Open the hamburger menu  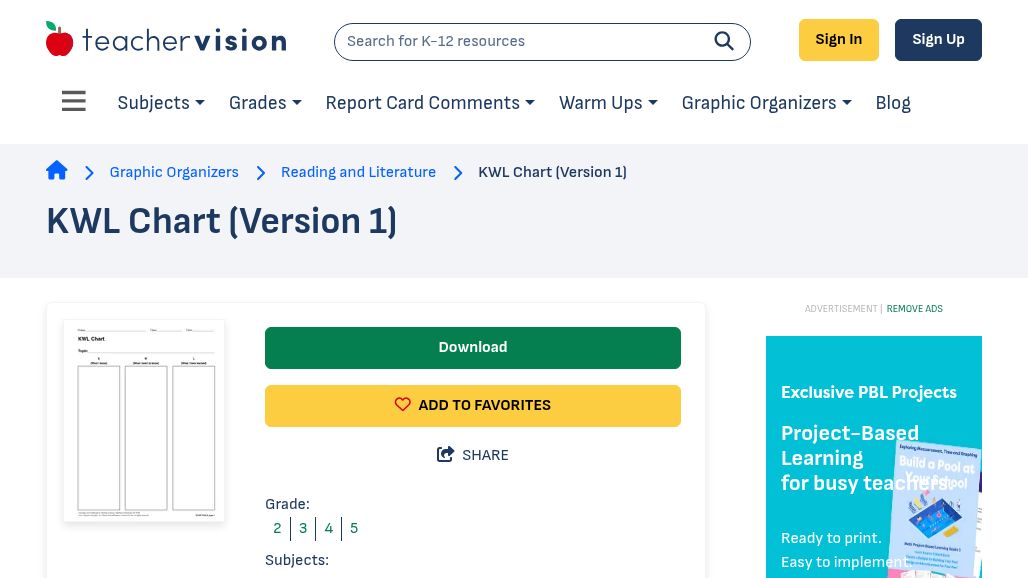[x=74, y=102]
